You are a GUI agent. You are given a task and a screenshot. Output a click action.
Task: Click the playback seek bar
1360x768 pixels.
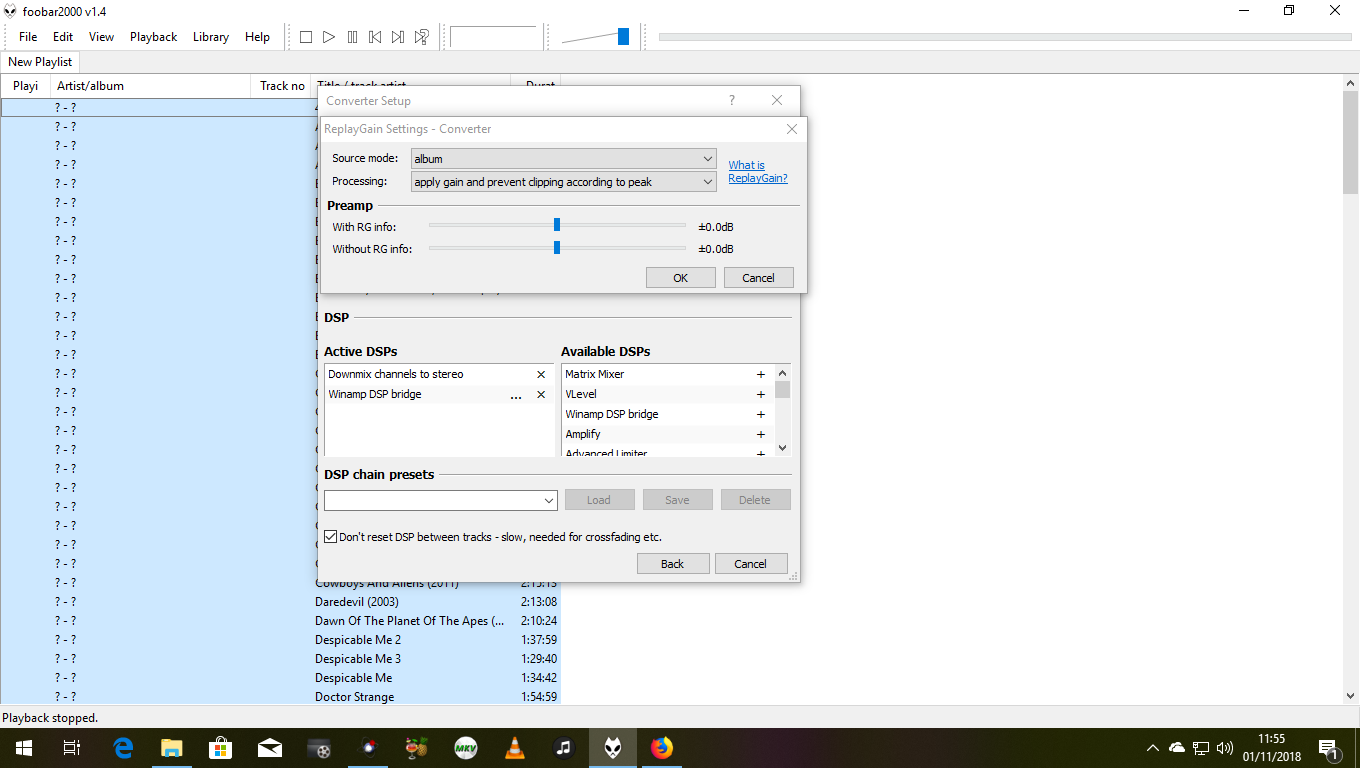1005,37
